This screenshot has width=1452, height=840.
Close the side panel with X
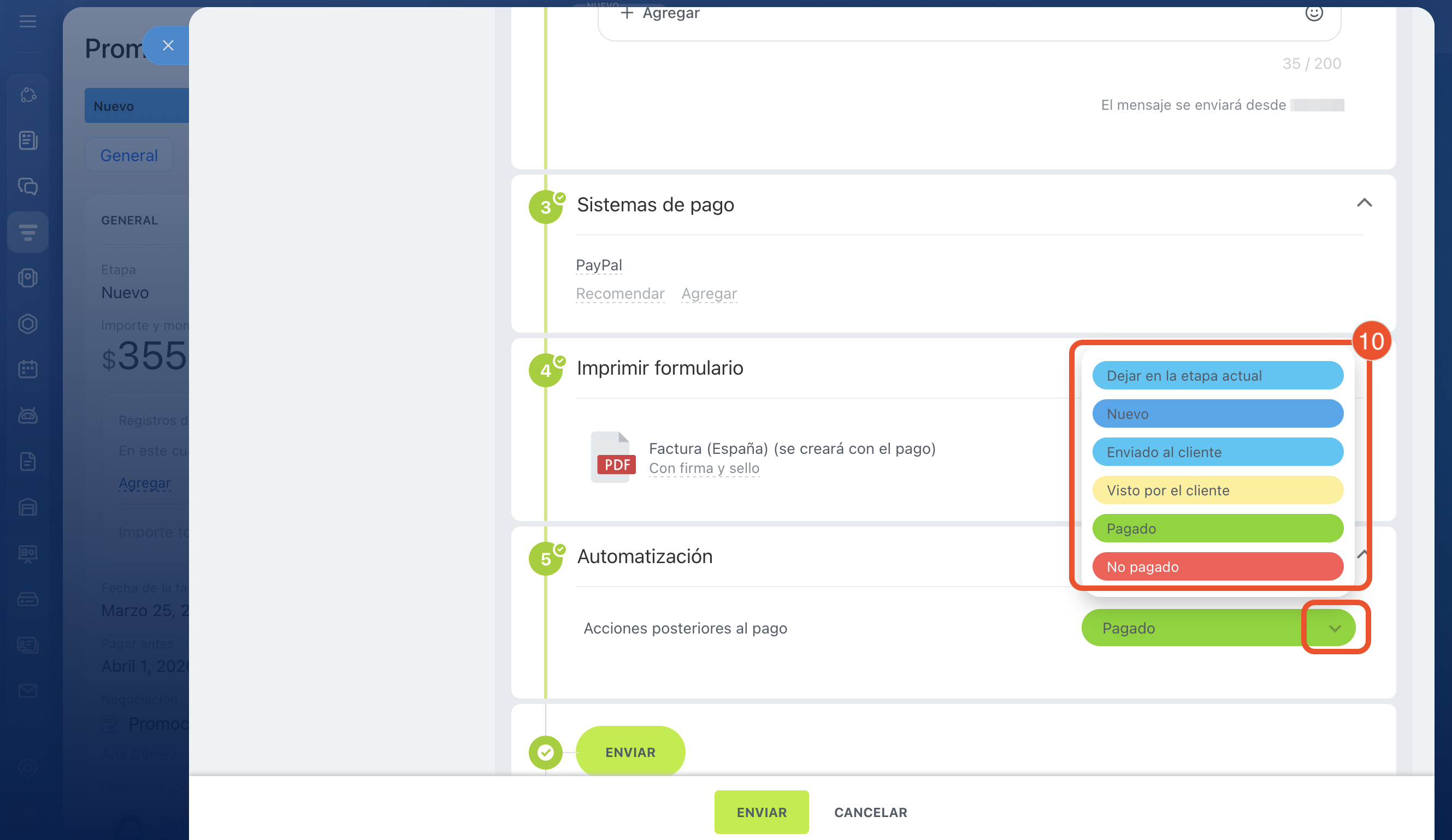tap(168, 45)
